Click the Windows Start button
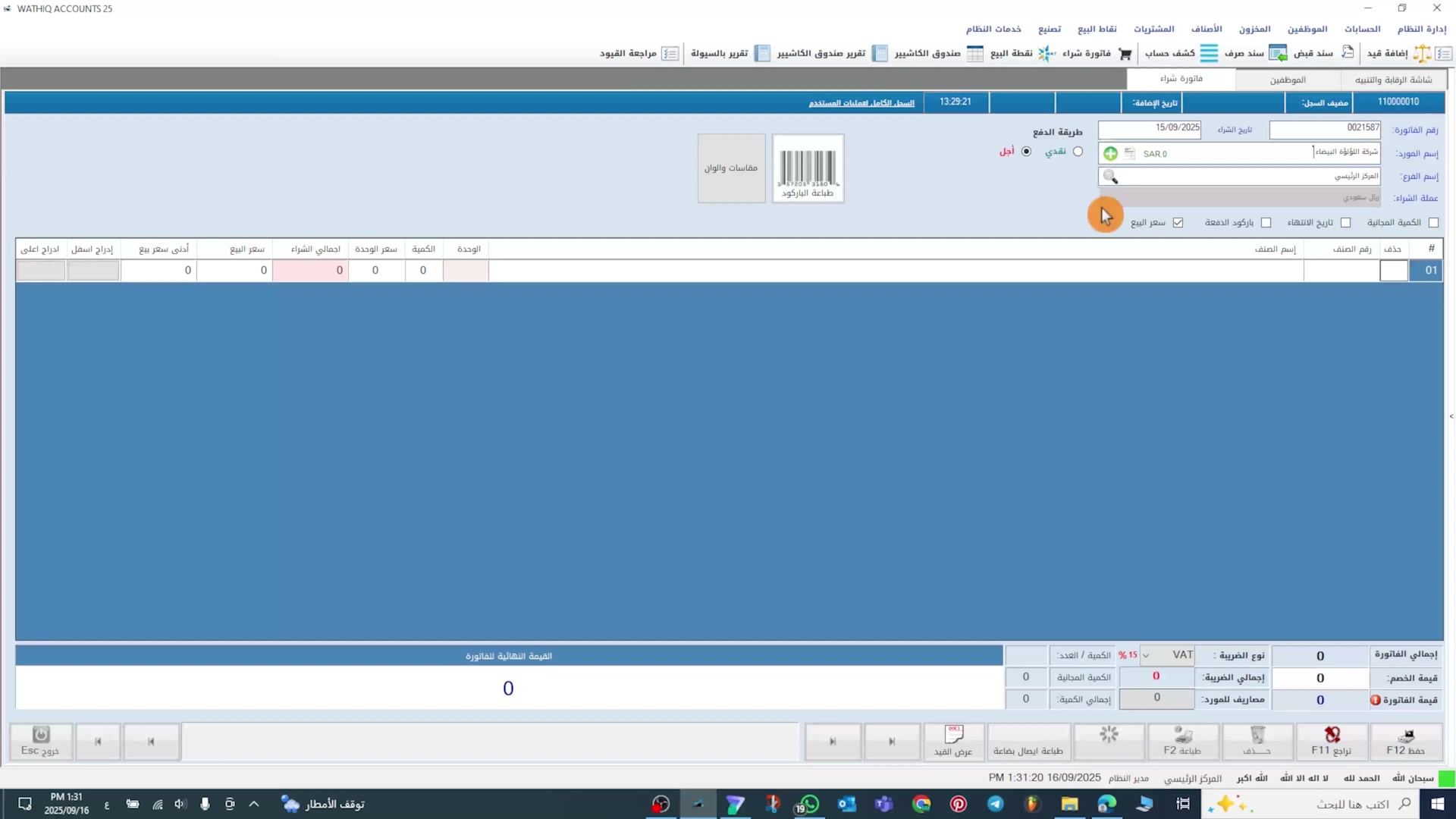 1437,804
